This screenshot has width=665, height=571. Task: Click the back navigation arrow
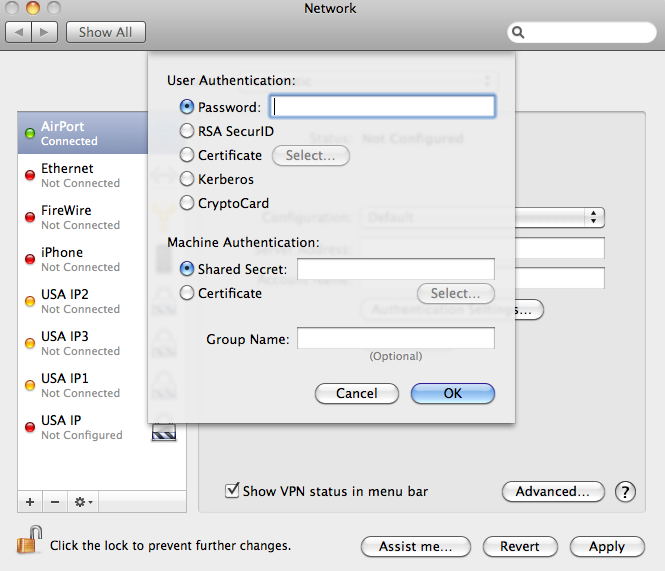[x=19, y=32]
